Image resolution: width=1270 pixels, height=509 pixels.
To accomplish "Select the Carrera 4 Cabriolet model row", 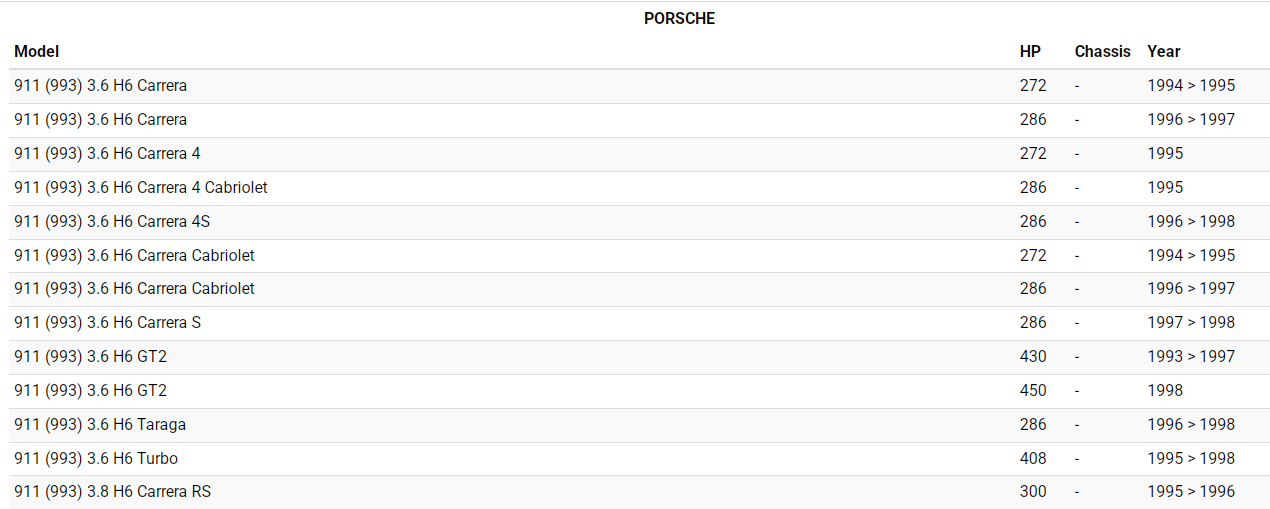I will (x=141, y=188).
